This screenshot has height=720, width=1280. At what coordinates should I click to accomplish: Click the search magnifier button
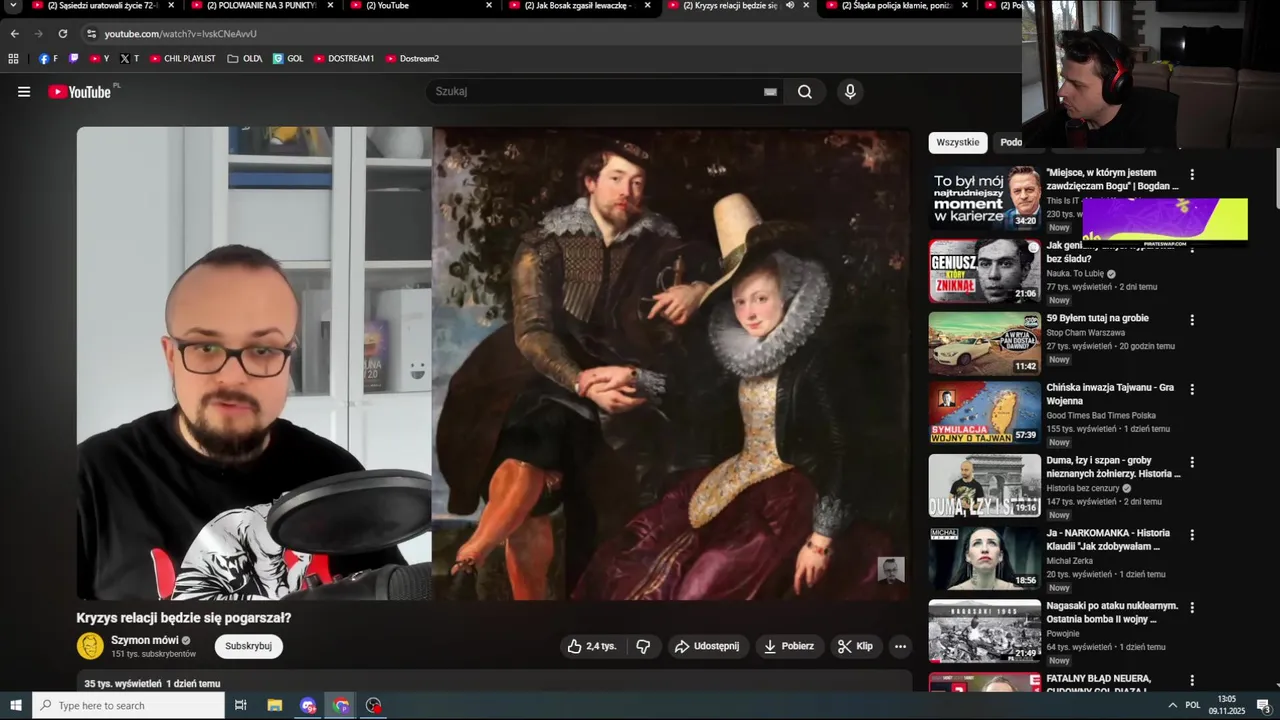click(805, 92)
